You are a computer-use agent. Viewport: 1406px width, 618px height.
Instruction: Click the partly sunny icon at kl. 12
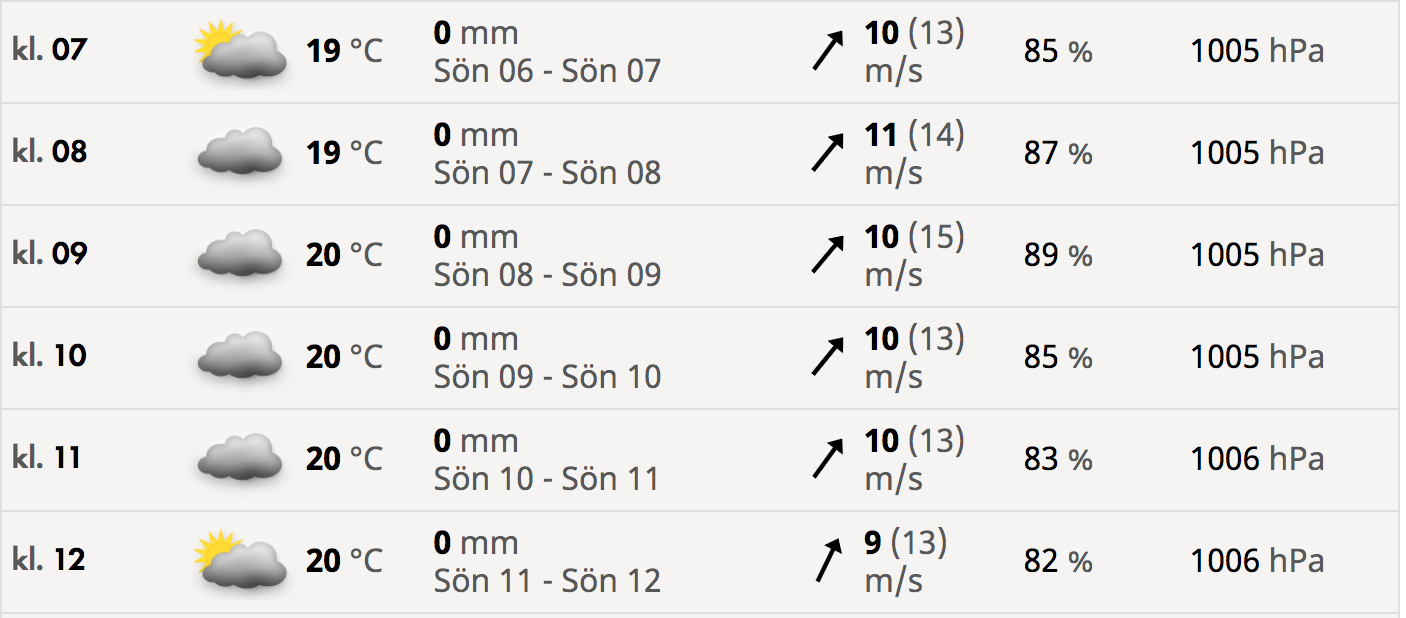click(240, 560)
